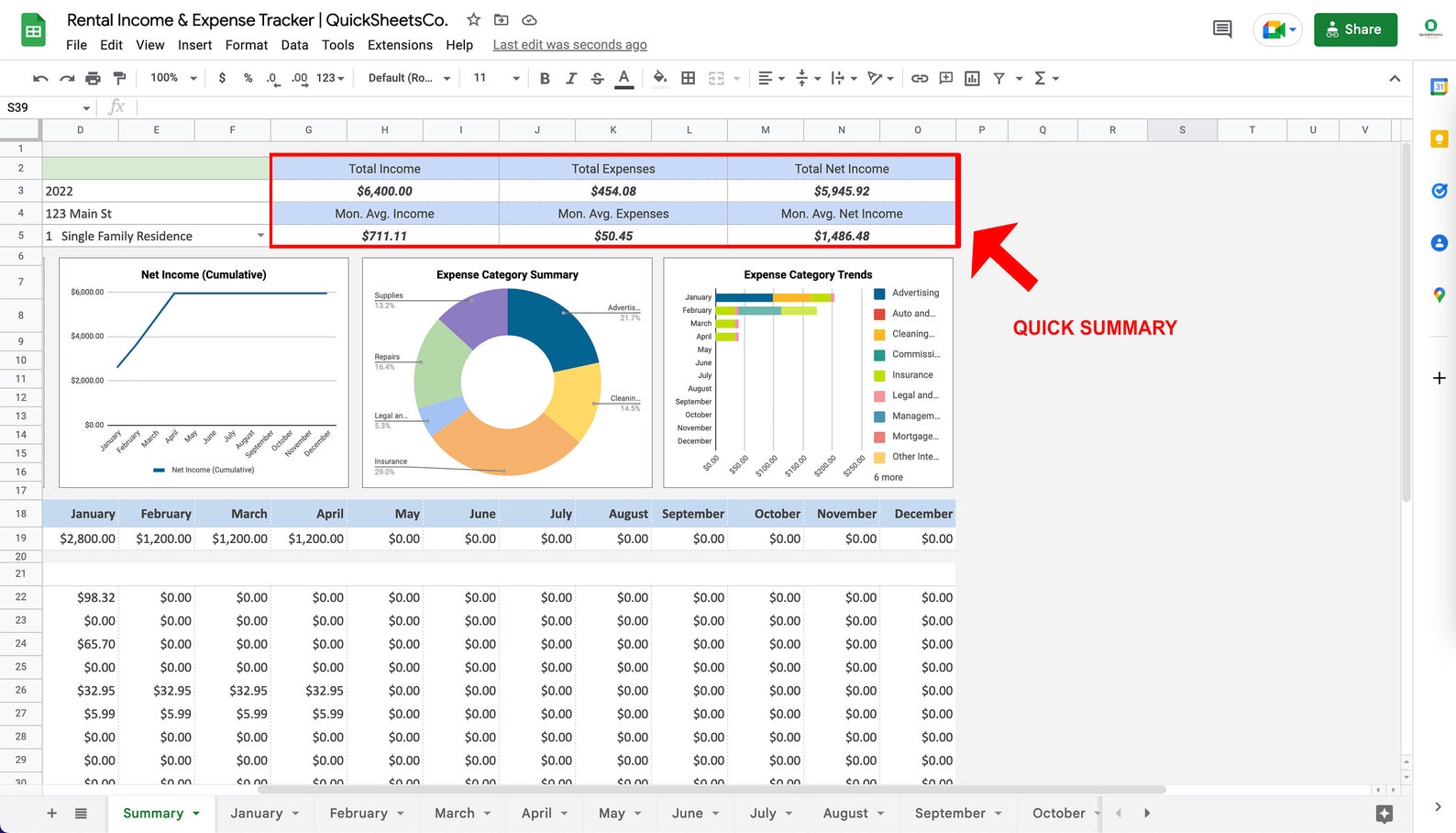Click the Get add-ons plus icon
This screenshot has height=833, width=1456.
tap(1439, 378)
